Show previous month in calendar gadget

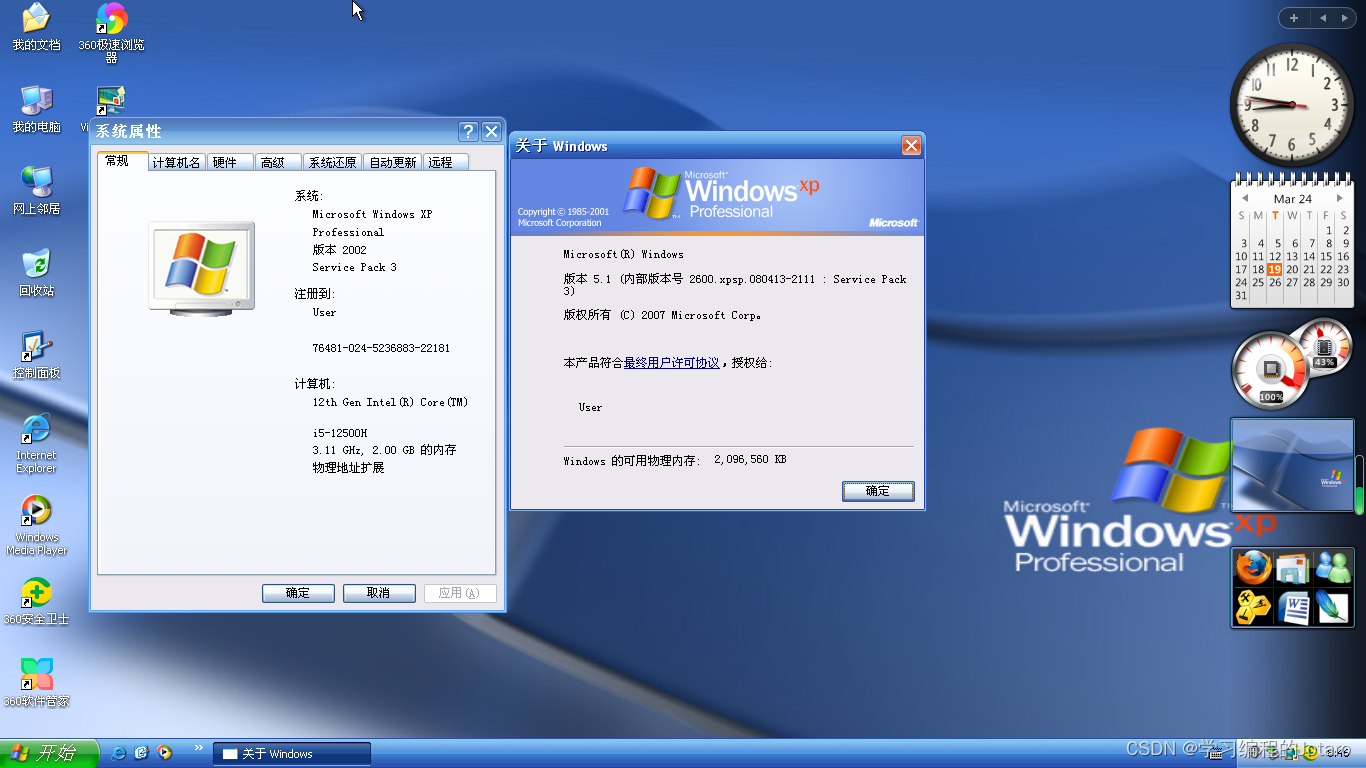[x=1245, y=198]
